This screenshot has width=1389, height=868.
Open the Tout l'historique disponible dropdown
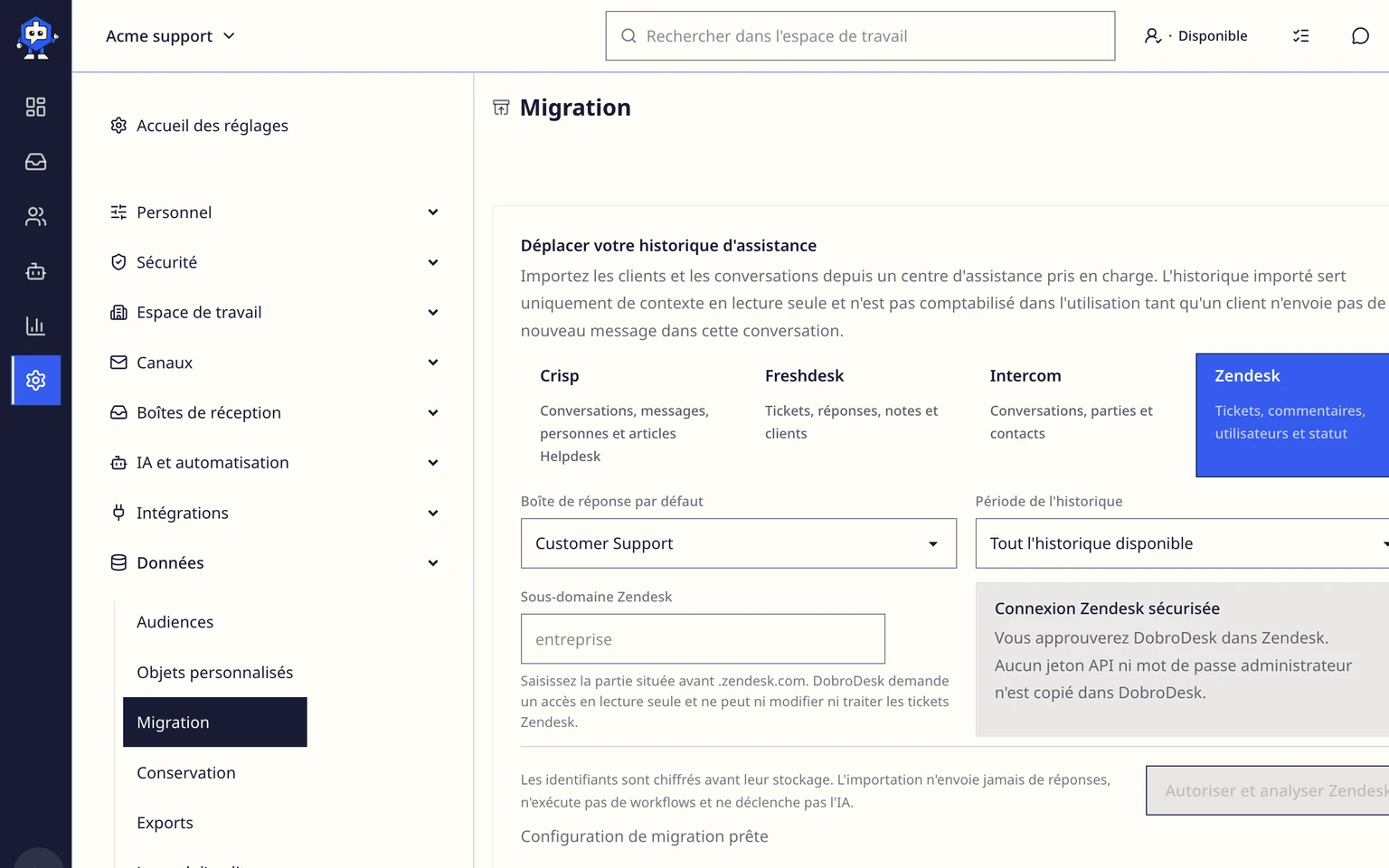(x=1182, y=543)
